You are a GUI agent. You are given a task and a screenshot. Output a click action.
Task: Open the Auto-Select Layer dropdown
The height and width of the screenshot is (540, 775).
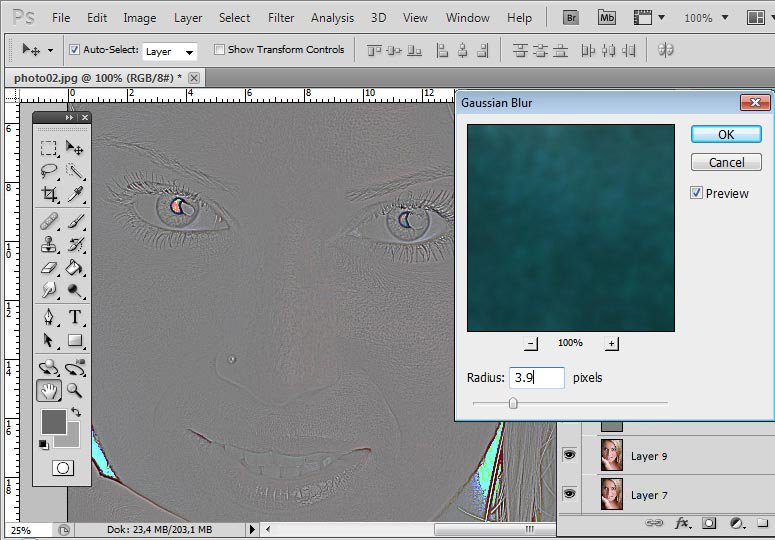pos(189,51)
